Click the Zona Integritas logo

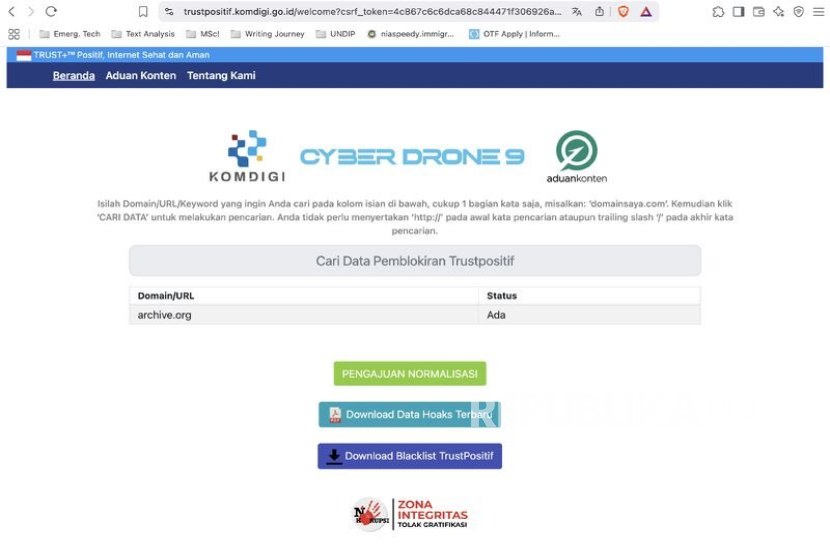(410, 514)
